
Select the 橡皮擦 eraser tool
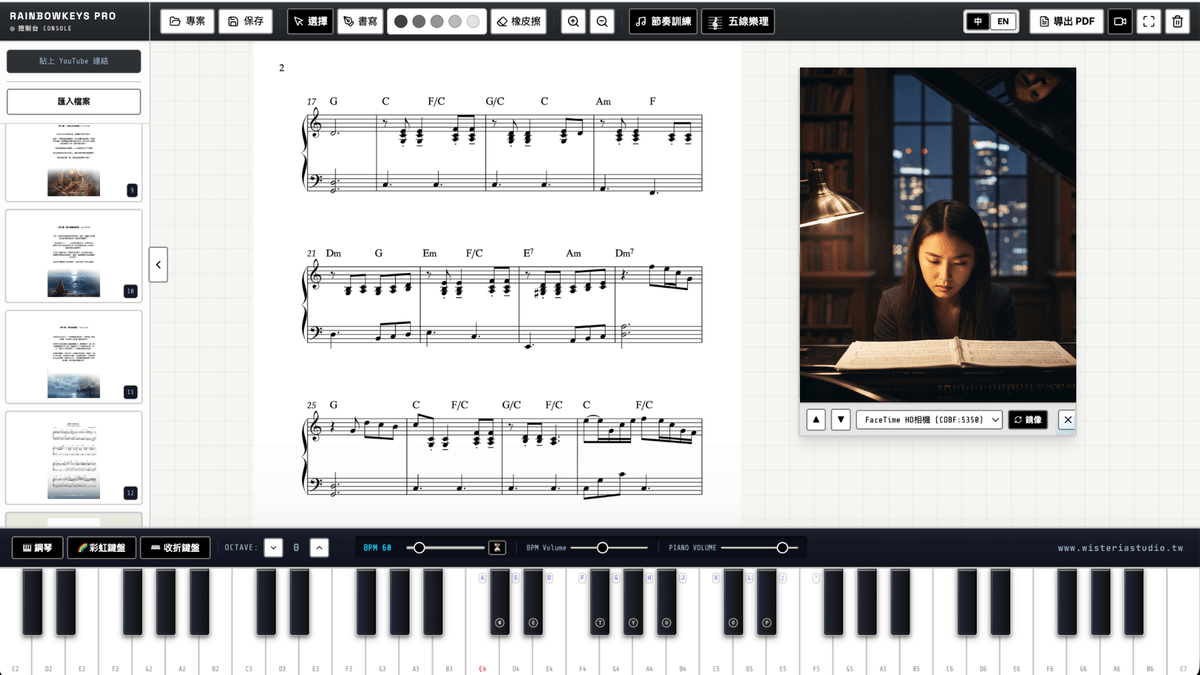[x=518, y=21]
